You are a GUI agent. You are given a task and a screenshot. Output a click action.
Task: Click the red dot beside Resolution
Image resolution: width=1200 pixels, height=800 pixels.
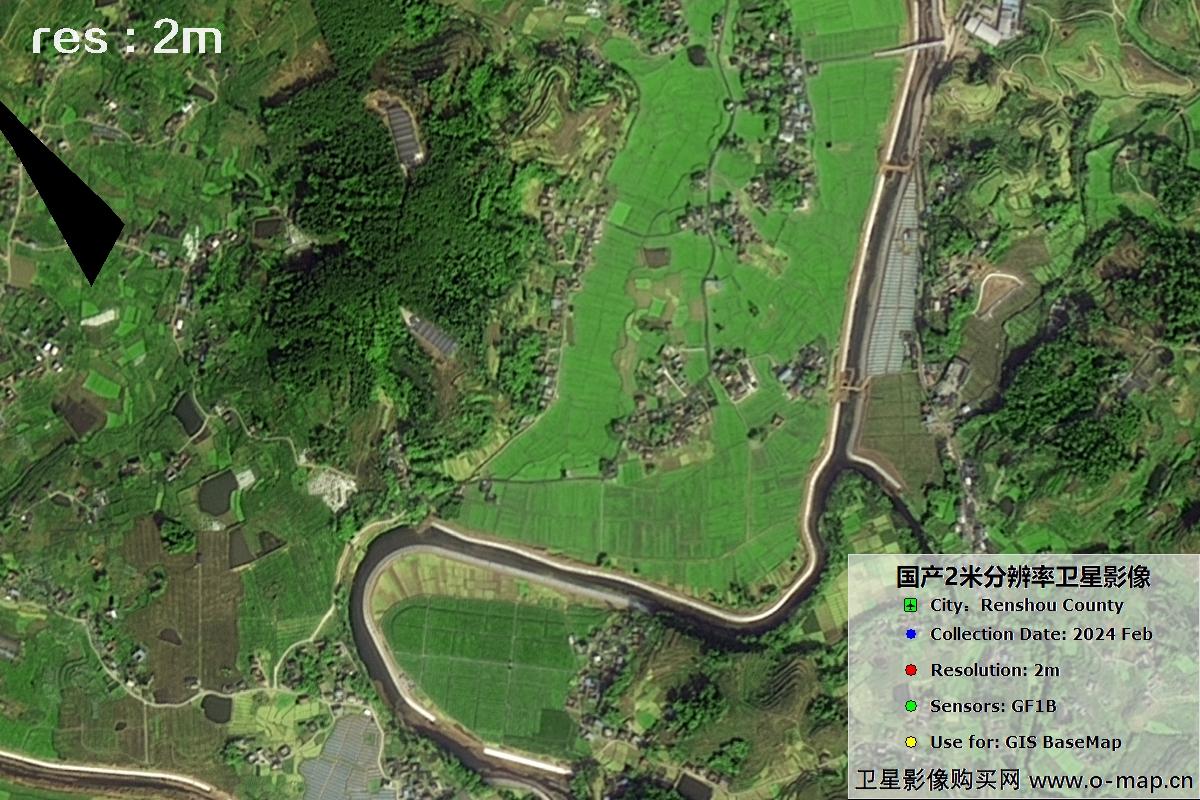click(x=910, y=670)
